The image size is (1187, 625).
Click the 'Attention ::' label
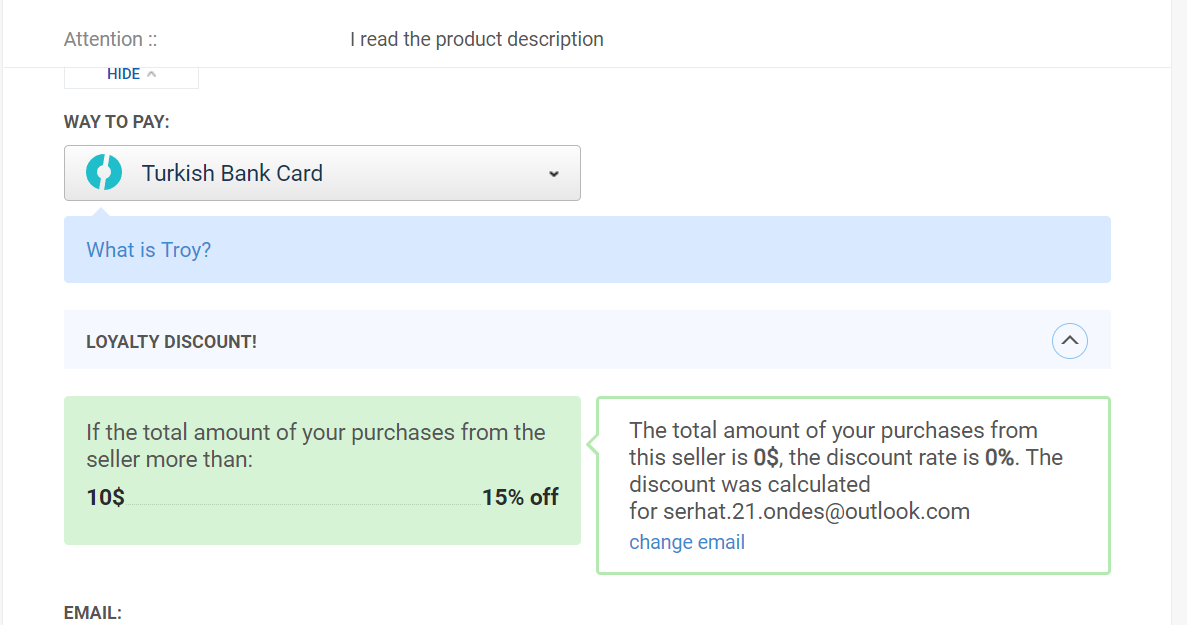[x=110, y=39]
